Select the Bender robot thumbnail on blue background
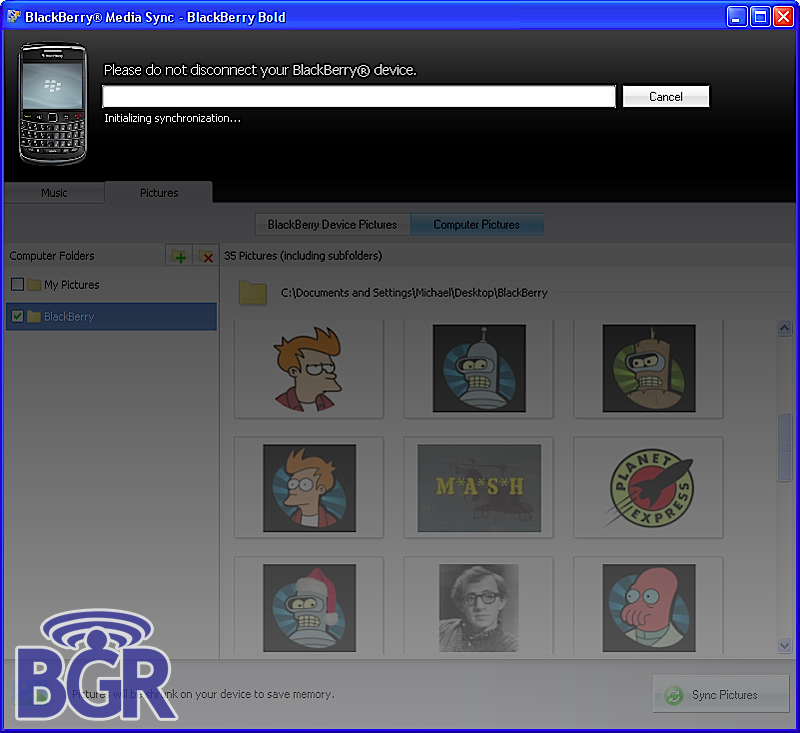The width and height of the screenshot is (800, 733). (x=479, y=369)
